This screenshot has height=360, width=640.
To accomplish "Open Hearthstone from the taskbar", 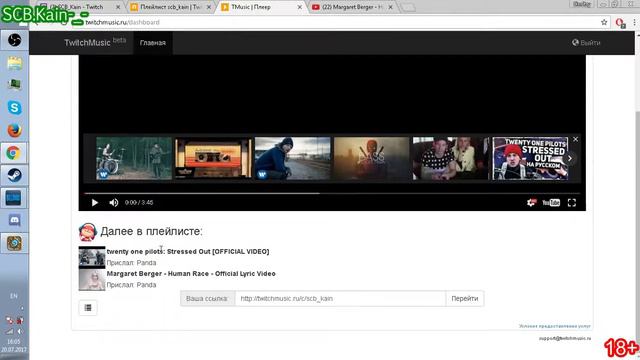I will (14, 243).
